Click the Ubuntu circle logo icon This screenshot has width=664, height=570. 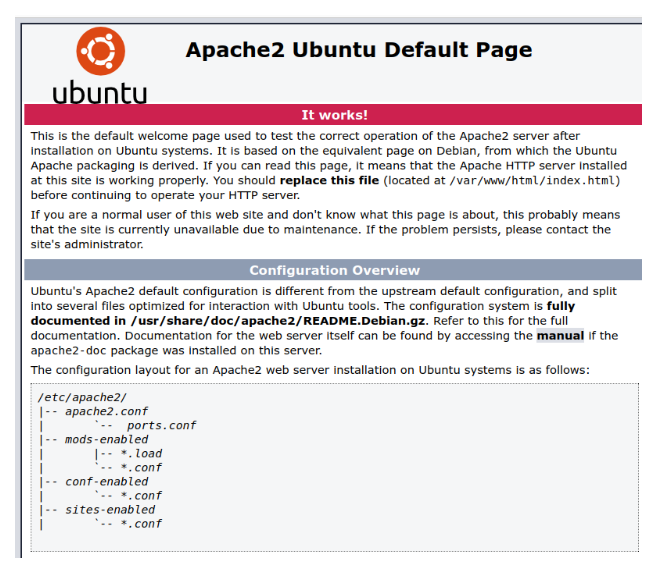tap(101, 51)
